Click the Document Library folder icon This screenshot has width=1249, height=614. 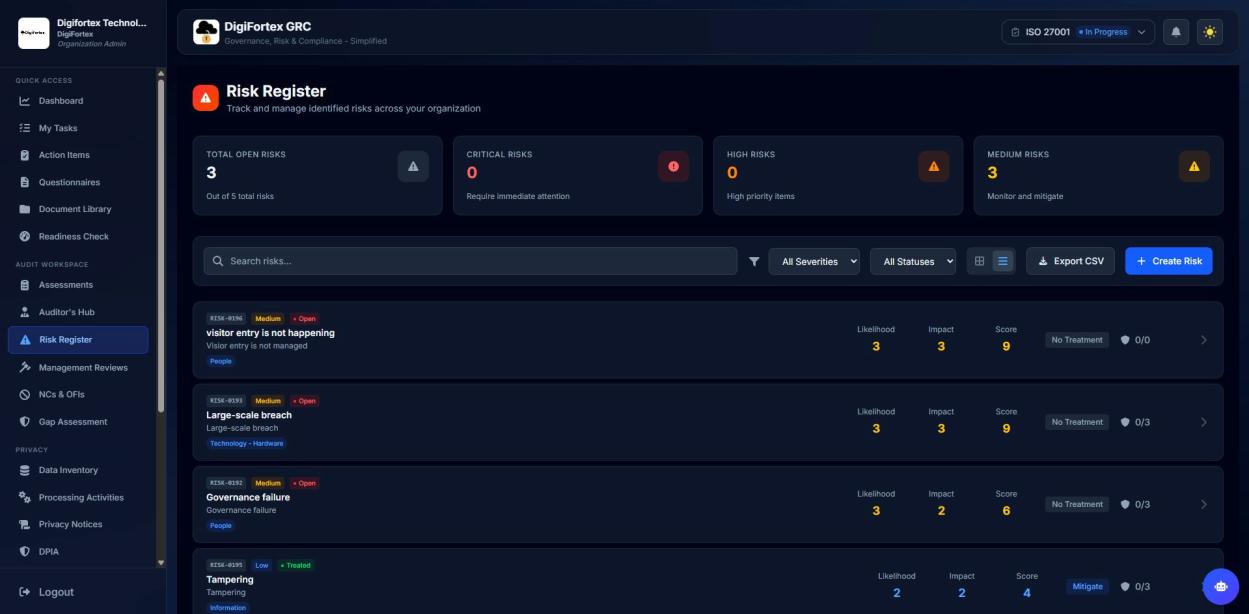click(x=25, y=209)
